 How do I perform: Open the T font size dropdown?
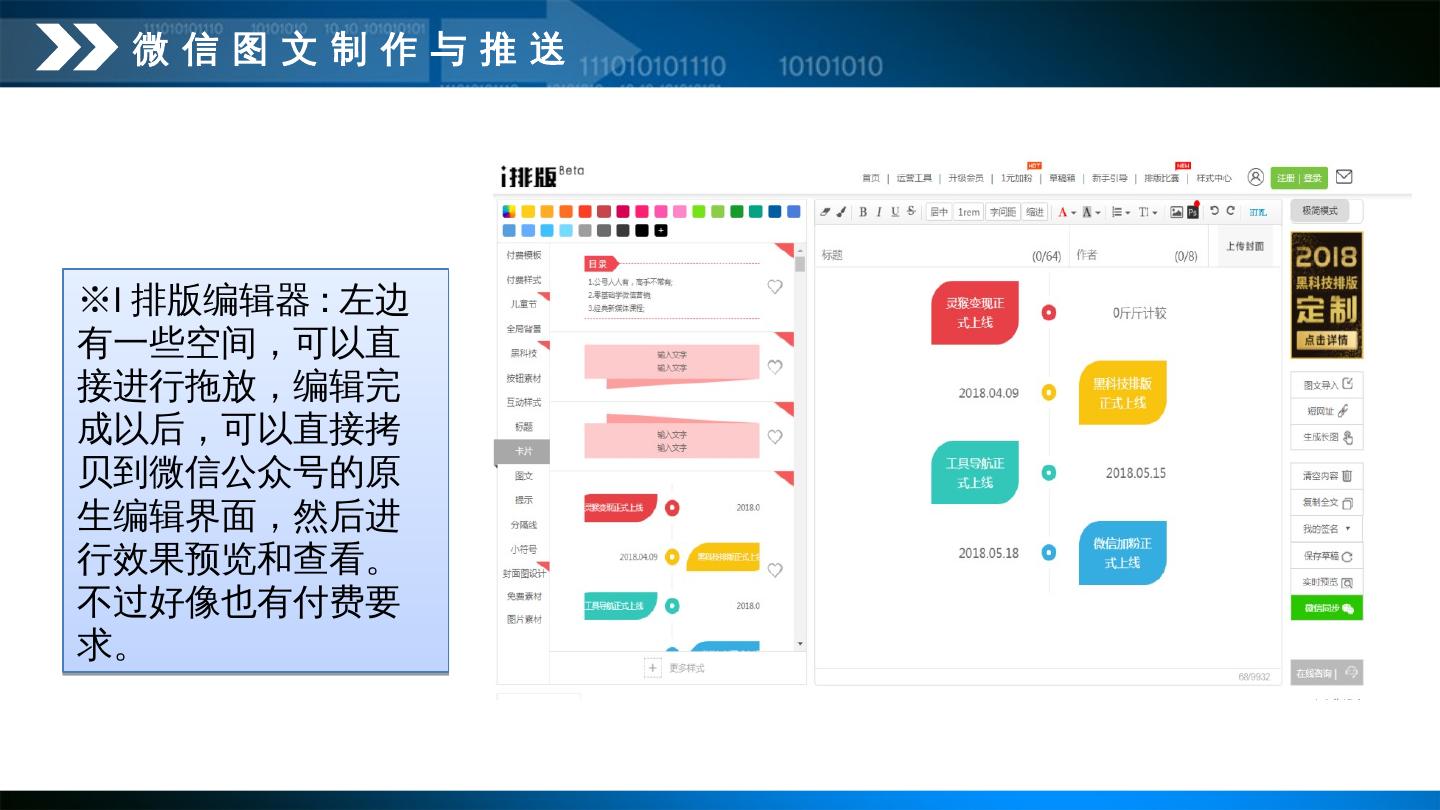click(1148, 212)
